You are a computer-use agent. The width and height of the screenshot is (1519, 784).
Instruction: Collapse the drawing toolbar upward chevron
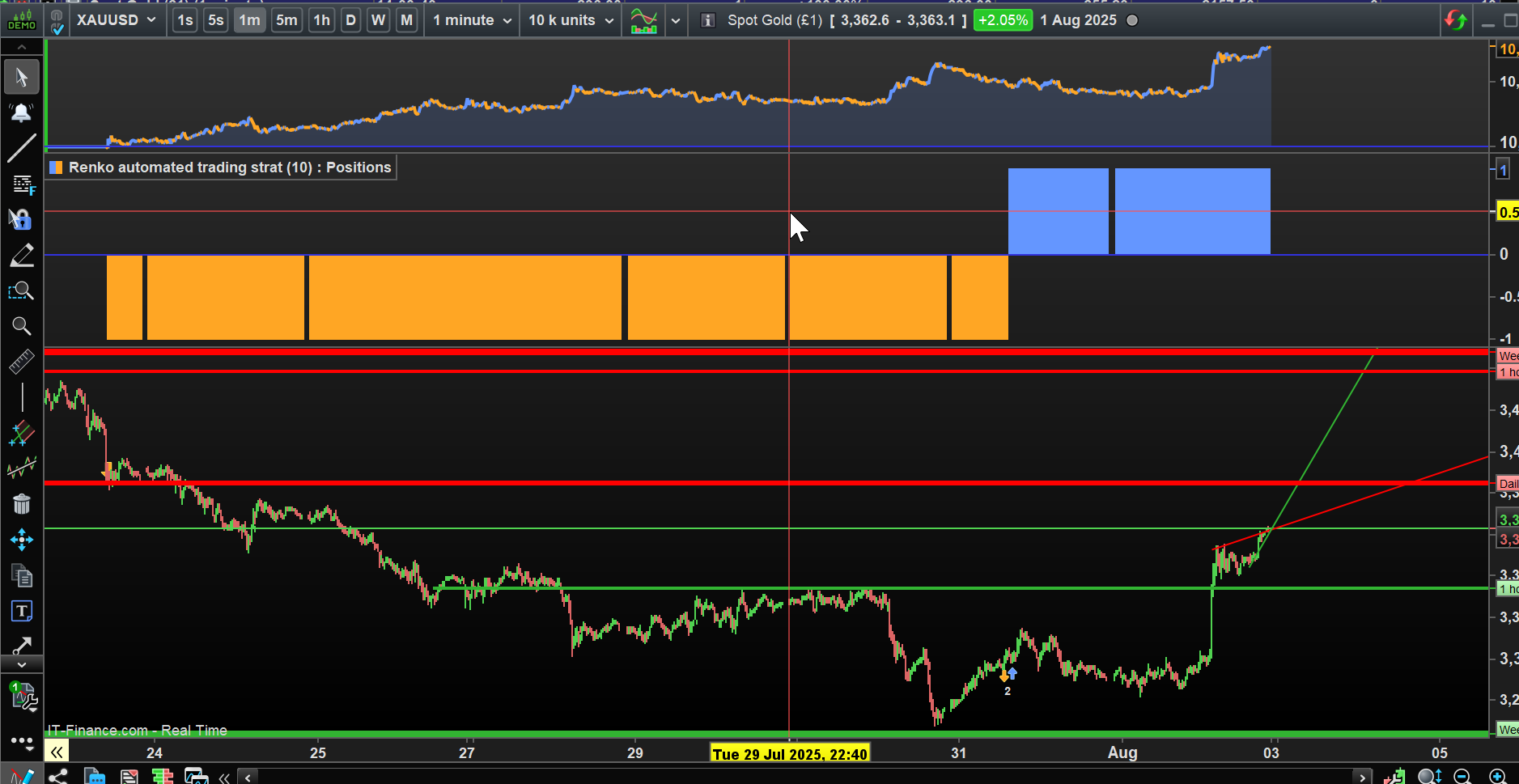pyautogui.click(x=22, y=48)
